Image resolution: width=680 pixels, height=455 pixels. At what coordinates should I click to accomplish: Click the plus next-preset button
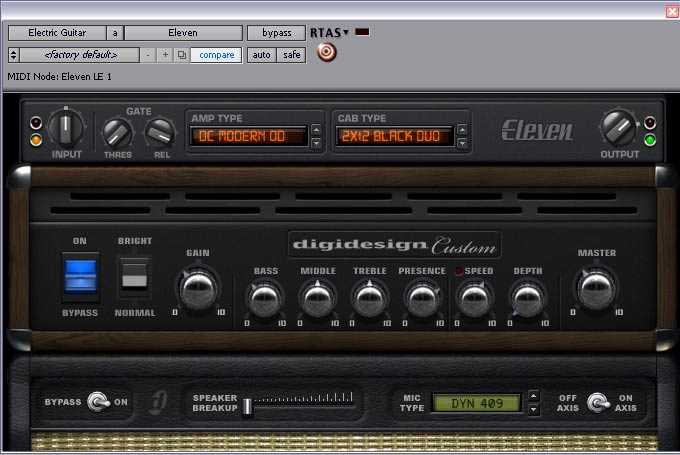[165, 55]
